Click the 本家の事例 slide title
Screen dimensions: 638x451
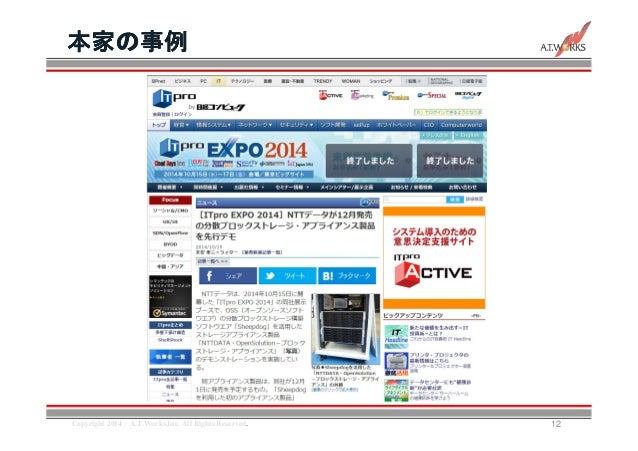coord(127,42)
